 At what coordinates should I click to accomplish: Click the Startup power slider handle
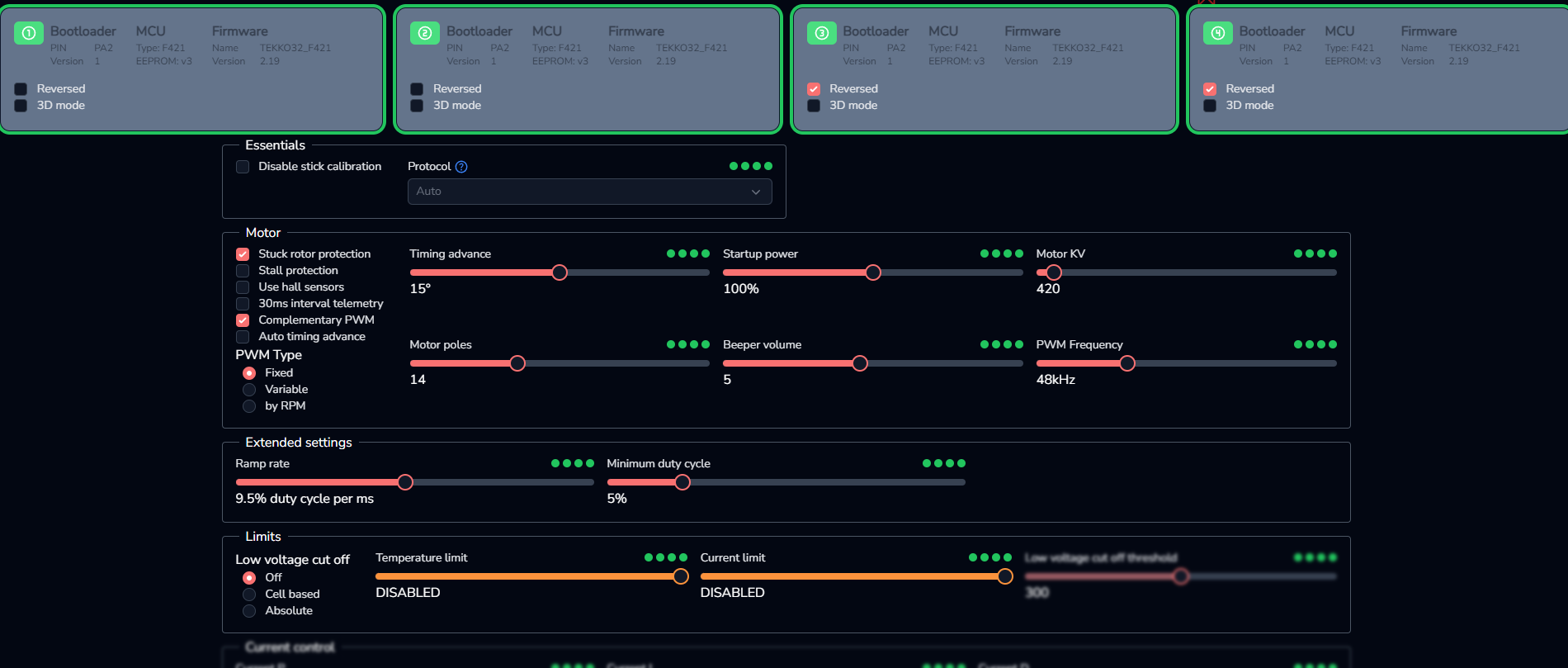873,272
